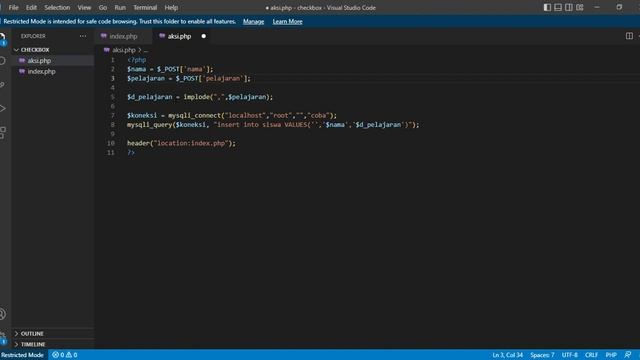Open the Edit menu
Viewport: 640px width, 360px height.
pos(31,7)
